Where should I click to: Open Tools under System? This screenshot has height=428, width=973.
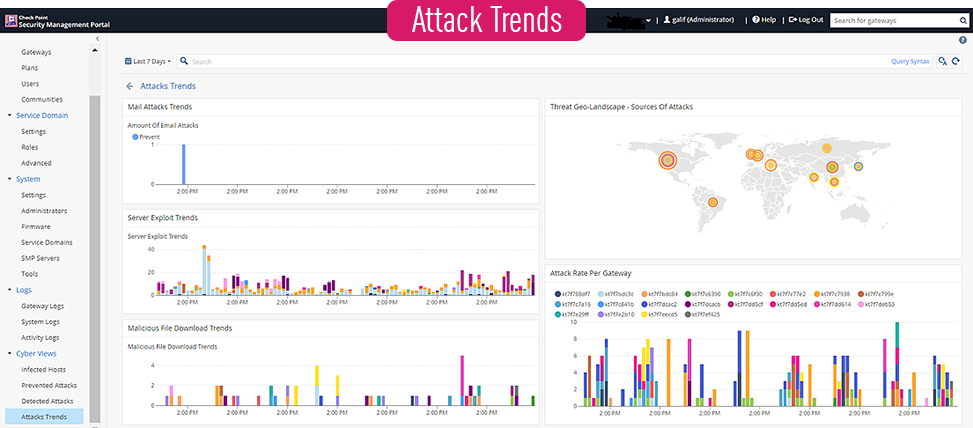[29, 274]
